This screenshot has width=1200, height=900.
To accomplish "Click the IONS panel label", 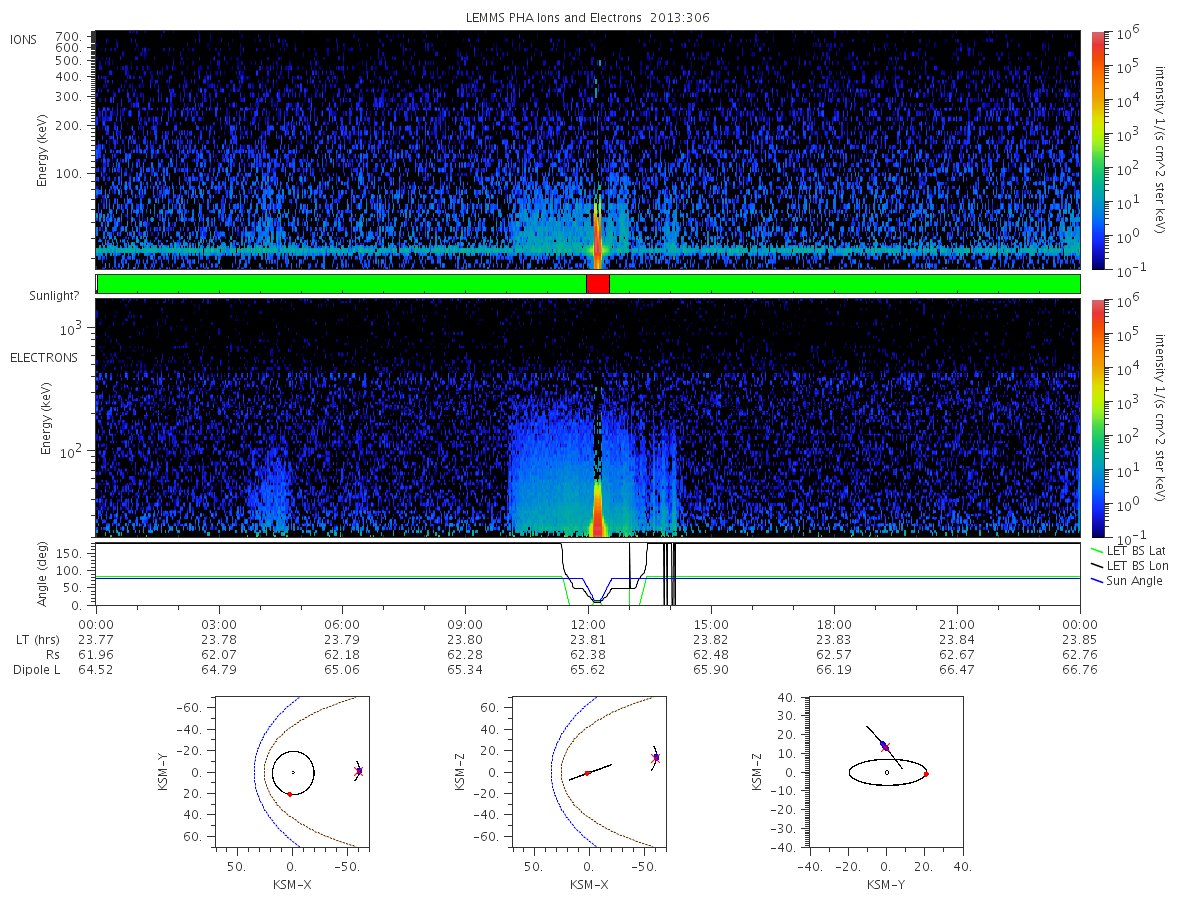I will 24,39.
